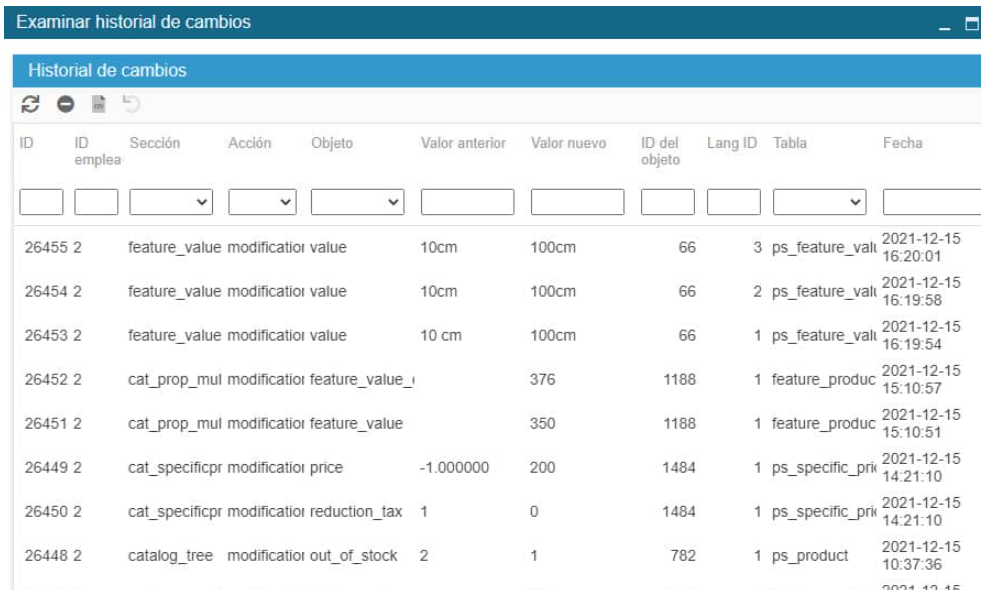
Task: Maximize the Examinar historial de cambios window
Action: pos(971,22)
